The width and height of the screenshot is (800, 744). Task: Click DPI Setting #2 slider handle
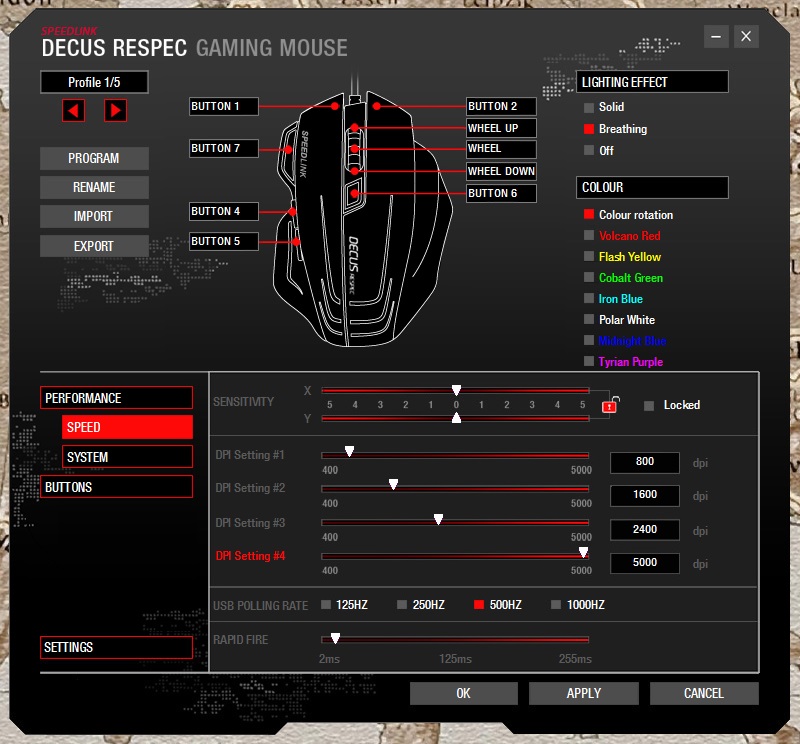pyautogui.click(x=393, y=484)
